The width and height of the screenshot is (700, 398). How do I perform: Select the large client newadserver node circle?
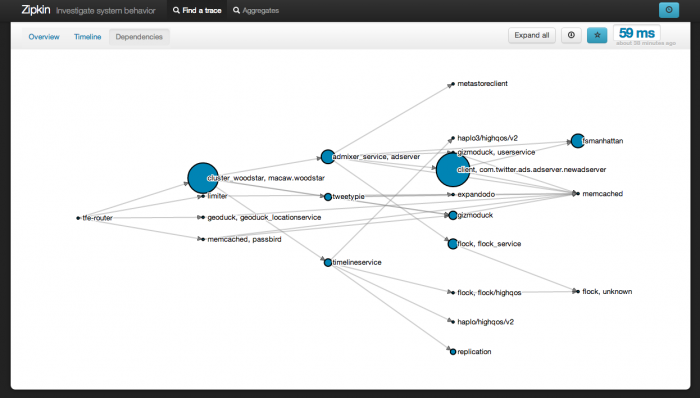click(453, 170)
